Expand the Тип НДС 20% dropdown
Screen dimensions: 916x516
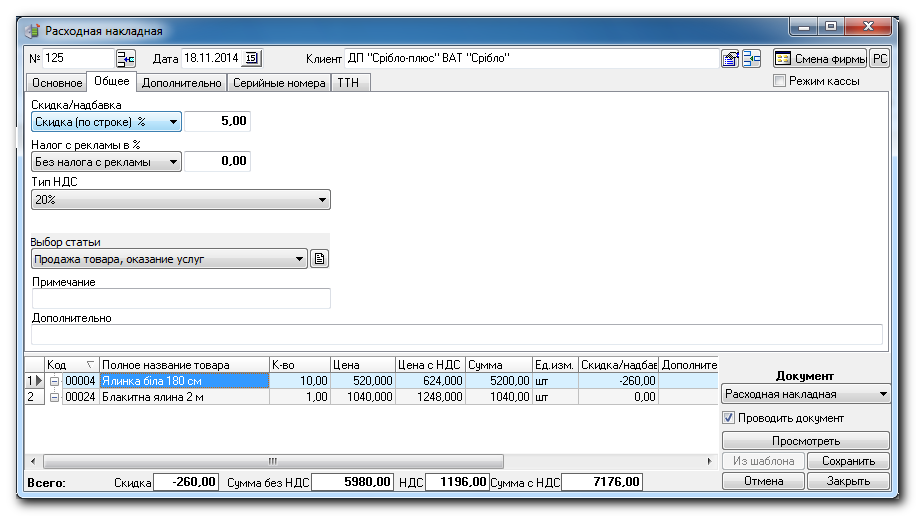(181, 200)
